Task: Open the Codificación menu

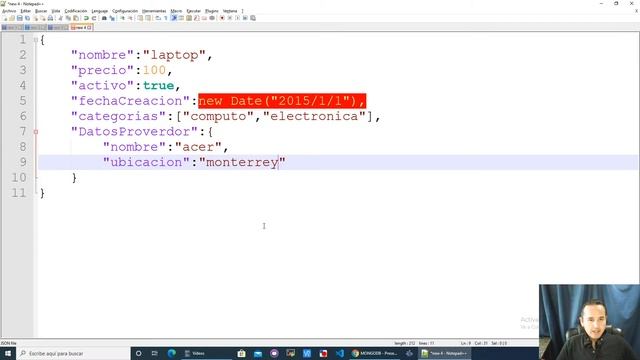Action: pyautogui.click(x=76, y=11)
